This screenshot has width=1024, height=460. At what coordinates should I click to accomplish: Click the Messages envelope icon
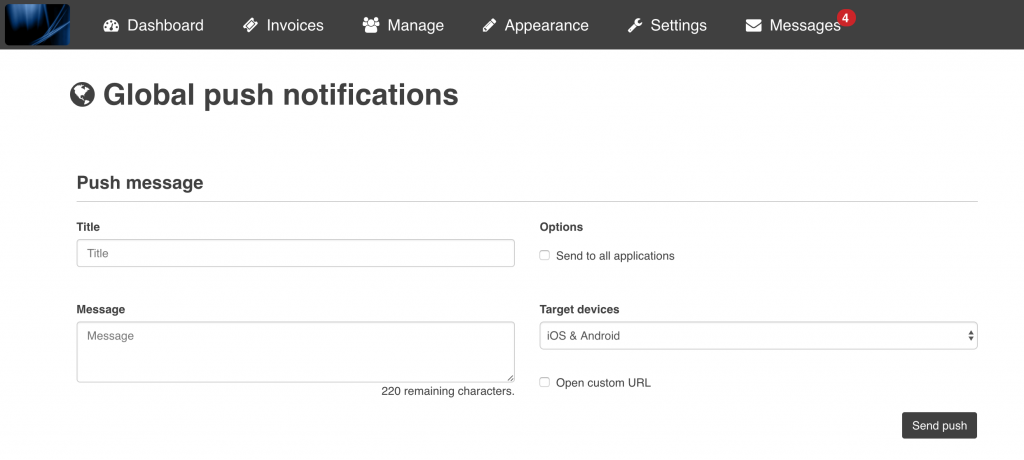754,26
